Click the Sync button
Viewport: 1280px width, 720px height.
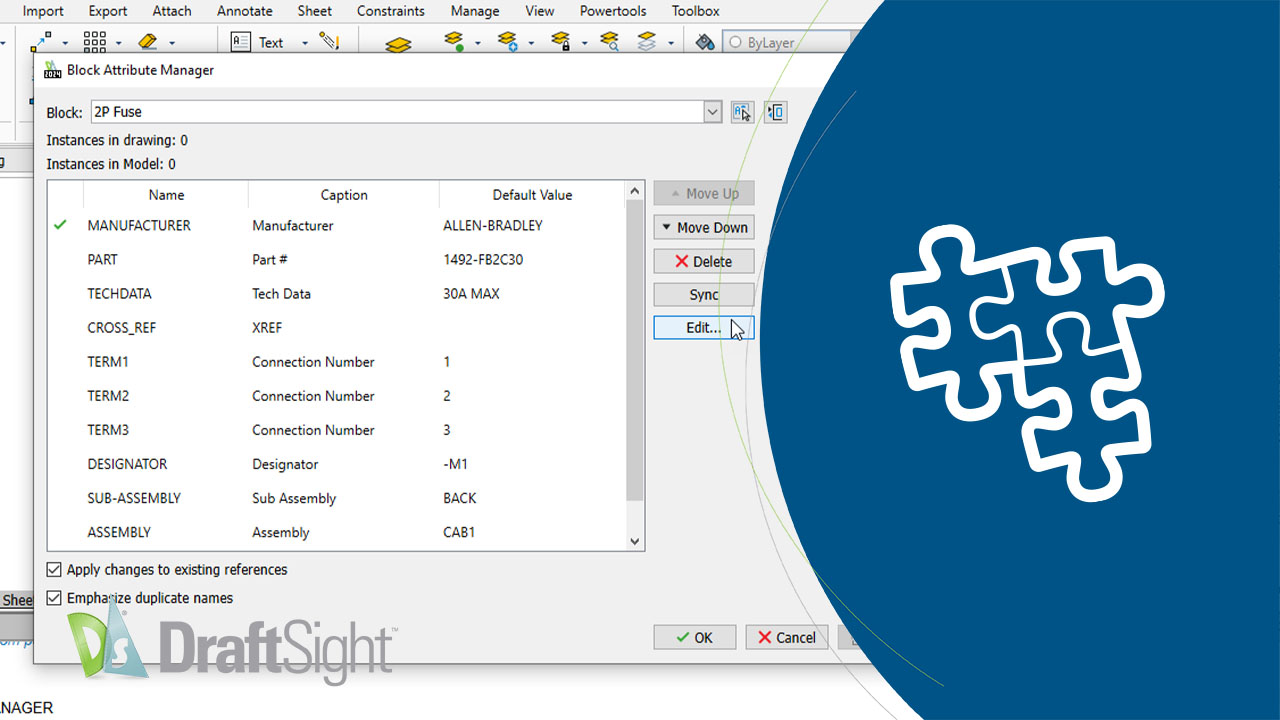coord(704,295)
